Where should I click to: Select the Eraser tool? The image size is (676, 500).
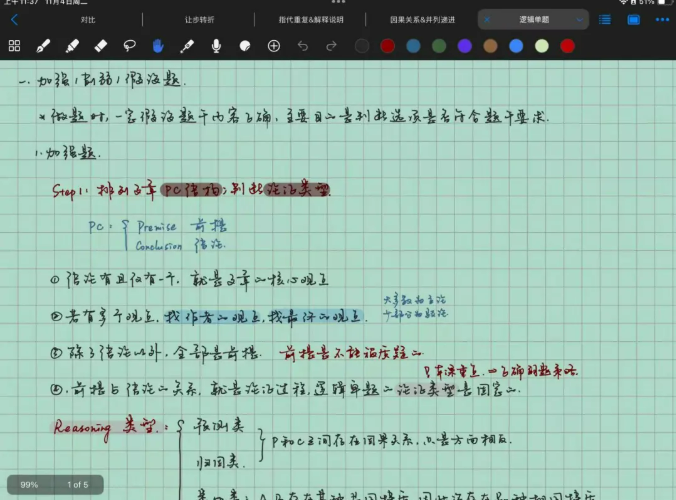pyautogui.click(x=100, y=46)
